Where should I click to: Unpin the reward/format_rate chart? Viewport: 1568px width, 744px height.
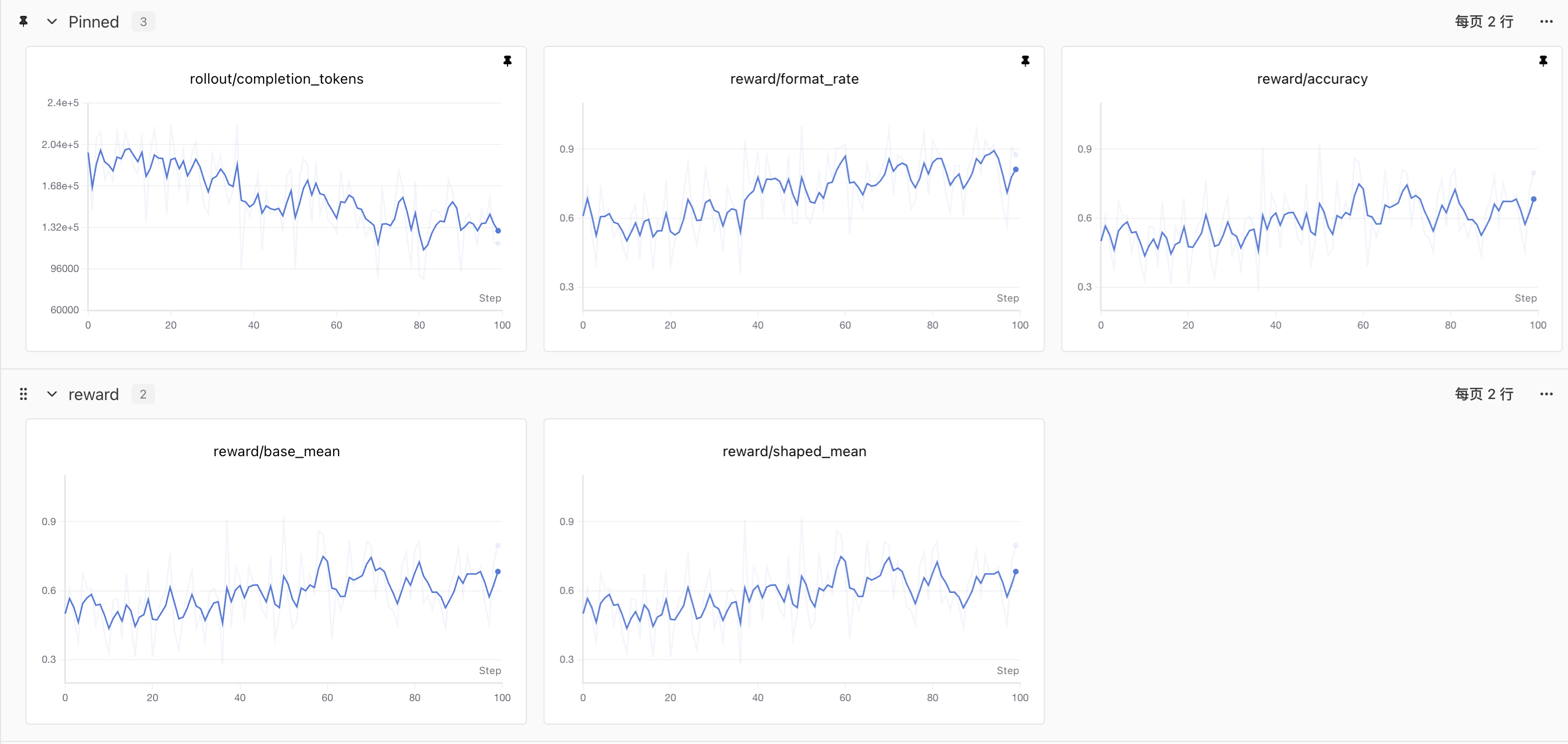1026,61
